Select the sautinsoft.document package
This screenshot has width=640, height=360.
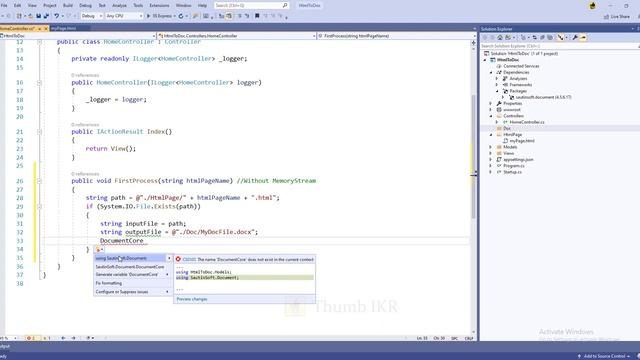tap(543, 98)
